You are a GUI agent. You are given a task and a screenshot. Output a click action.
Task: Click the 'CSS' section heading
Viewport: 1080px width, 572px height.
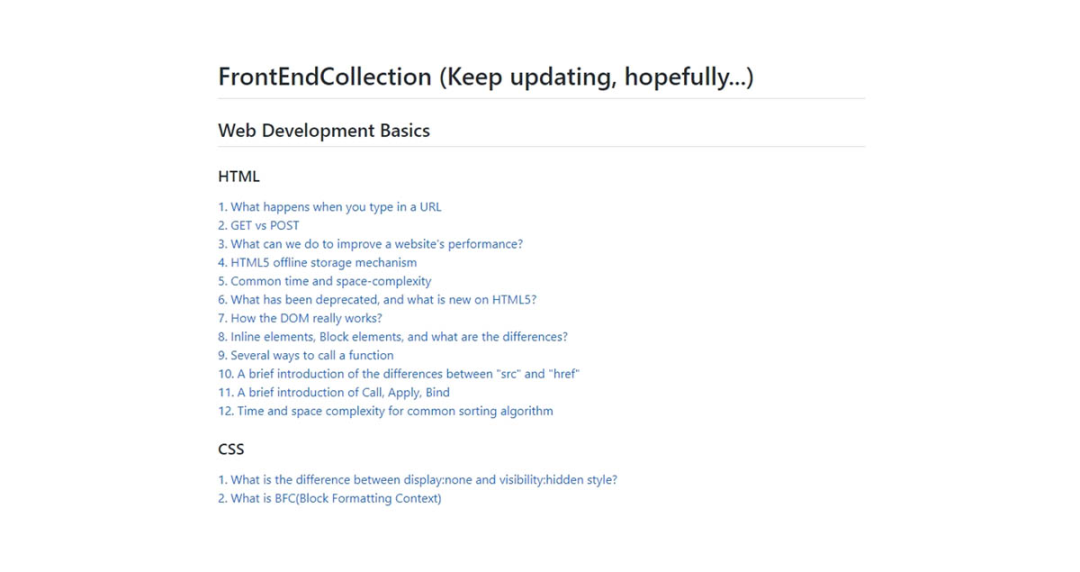[x=231, y=449]
